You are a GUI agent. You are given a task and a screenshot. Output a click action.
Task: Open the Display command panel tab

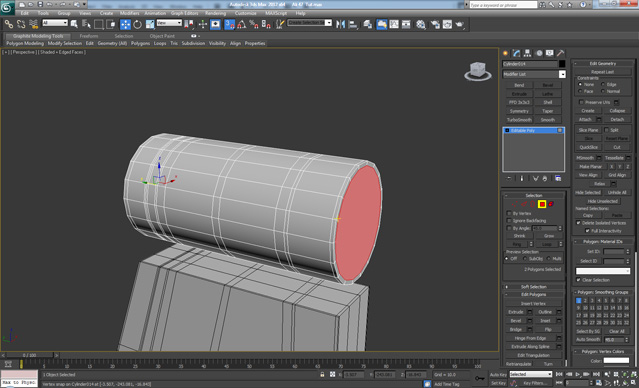coord(550,53)
